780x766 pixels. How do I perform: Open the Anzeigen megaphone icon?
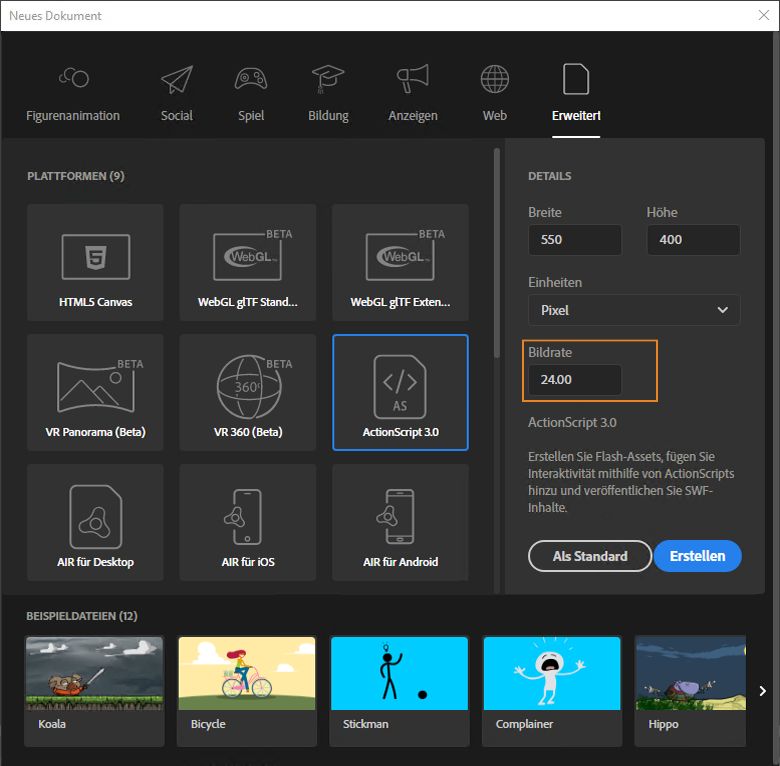point(412,78)
